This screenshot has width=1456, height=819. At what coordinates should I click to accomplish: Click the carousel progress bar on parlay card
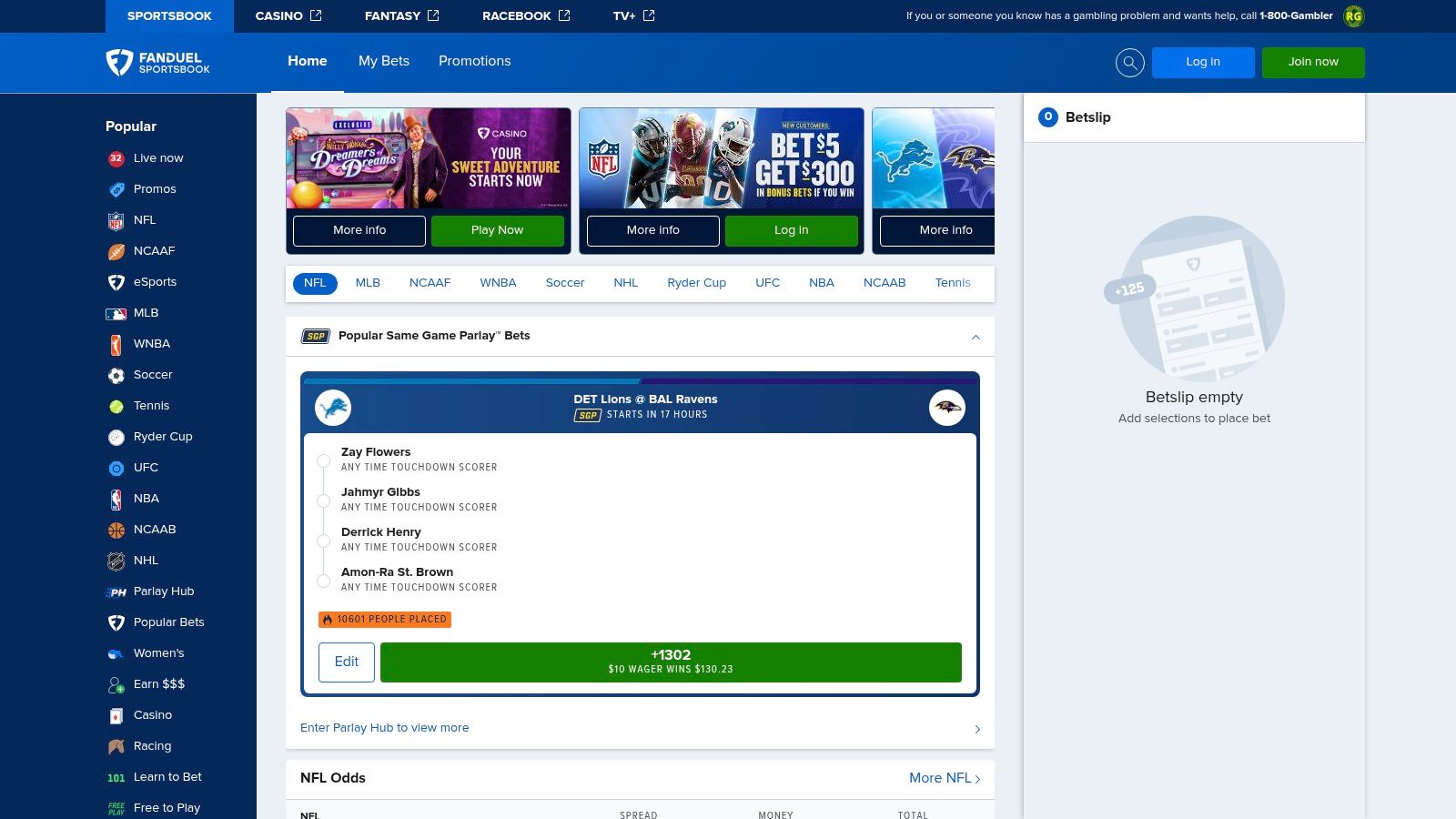pyautogui.click(x=640, y=378)
